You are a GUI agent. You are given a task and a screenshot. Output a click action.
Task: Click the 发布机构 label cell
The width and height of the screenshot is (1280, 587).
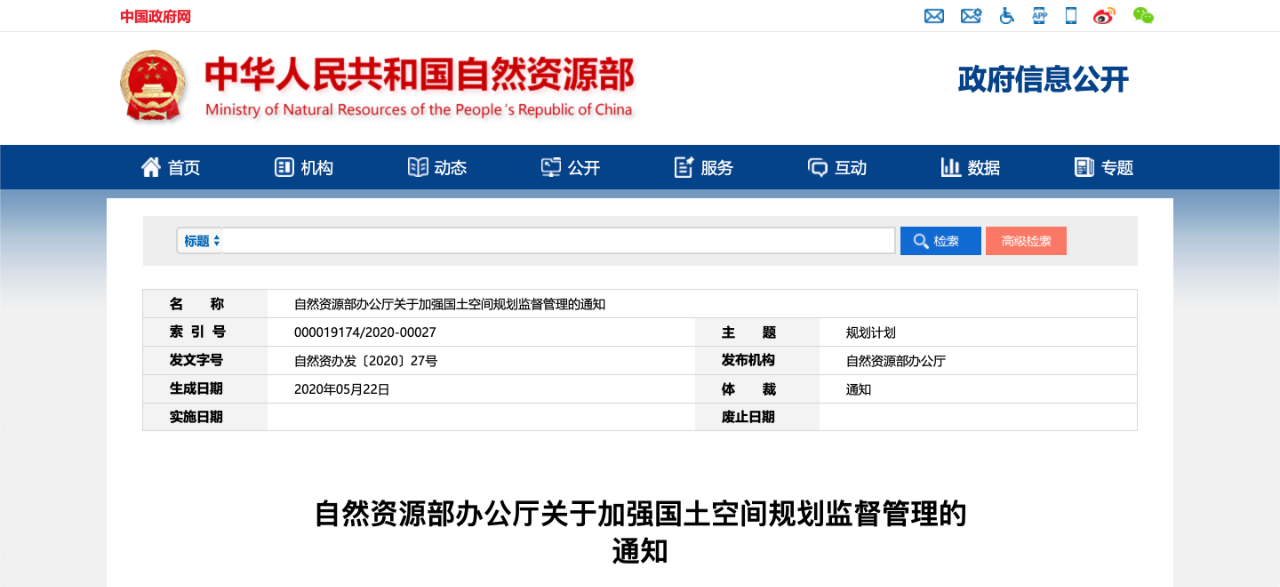click(757, 361)
